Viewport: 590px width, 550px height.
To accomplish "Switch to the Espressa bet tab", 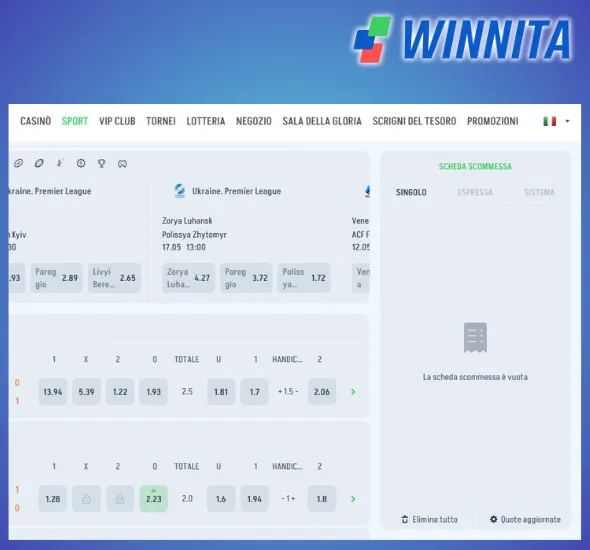I will click(475, 192).
